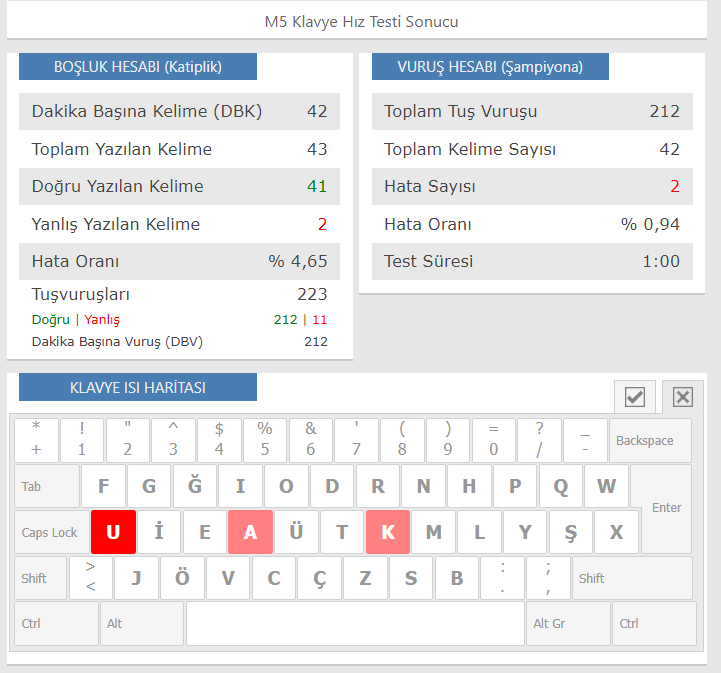Click the % 0,94 error rate value
This screenshot has width=721, height=673.
pos(650,224)
